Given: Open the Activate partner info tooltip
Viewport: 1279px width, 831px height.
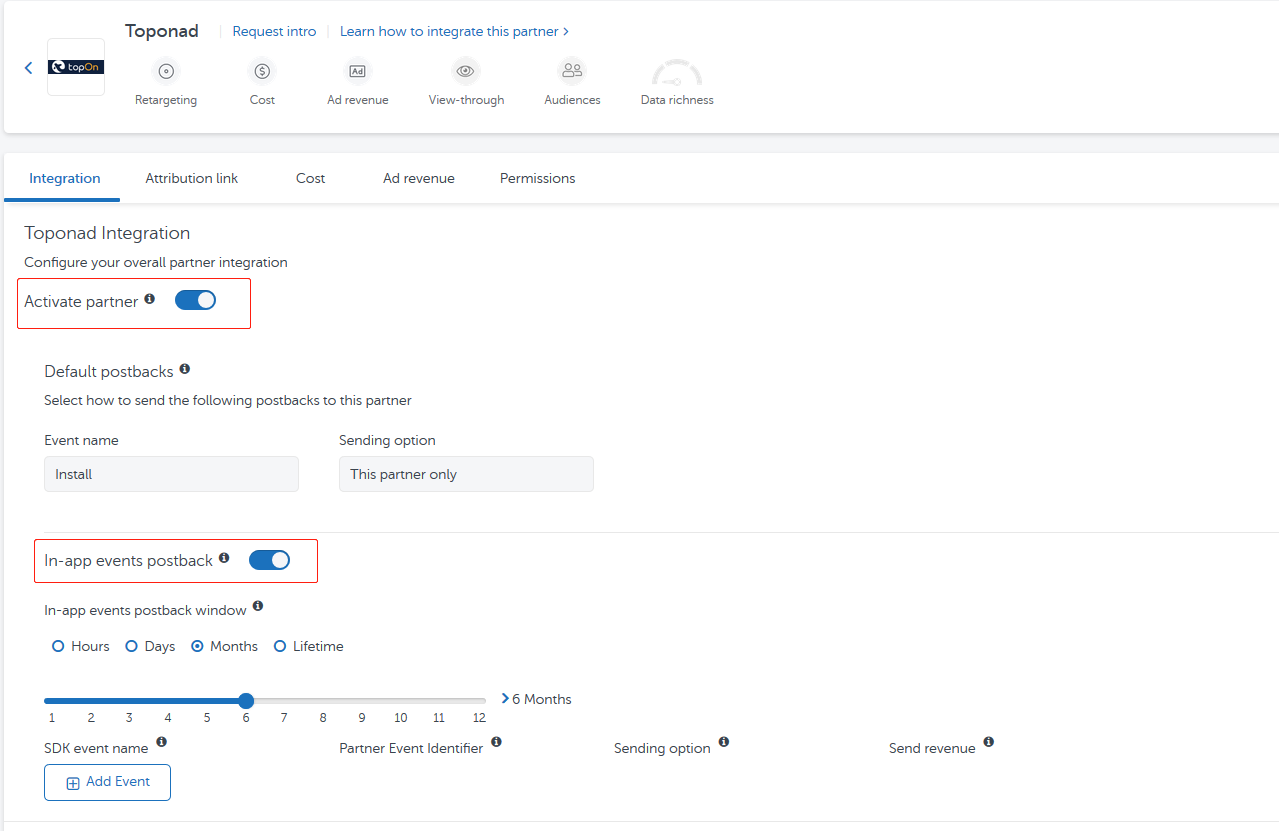Looking at the screenshot, I should coord(149,297).
